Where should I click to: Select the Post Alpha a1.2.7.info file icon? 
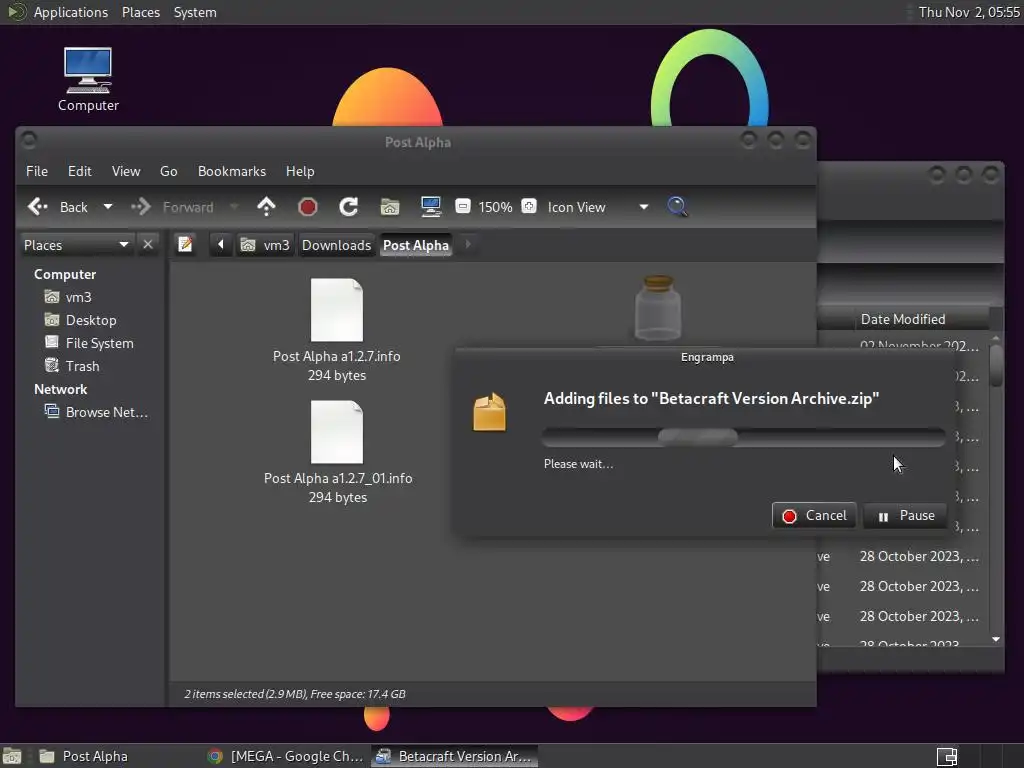[337, 310]
